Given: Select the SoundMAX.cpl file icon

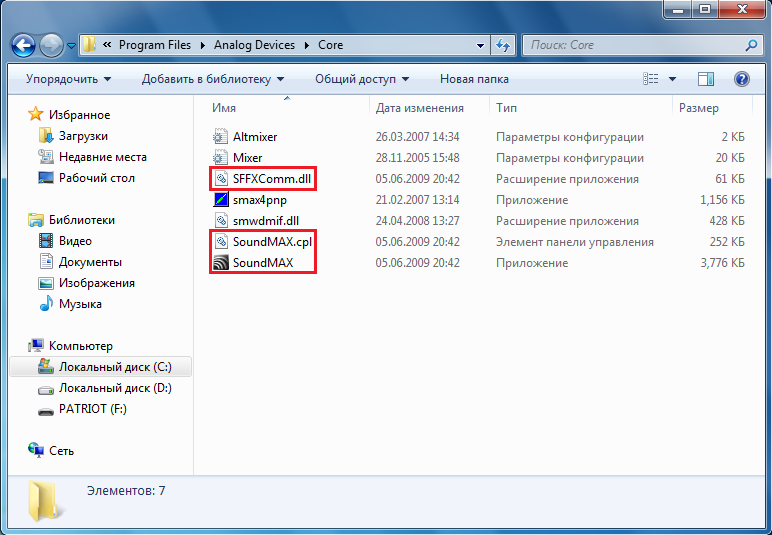Looking at the screenshot, I should 221,242.
